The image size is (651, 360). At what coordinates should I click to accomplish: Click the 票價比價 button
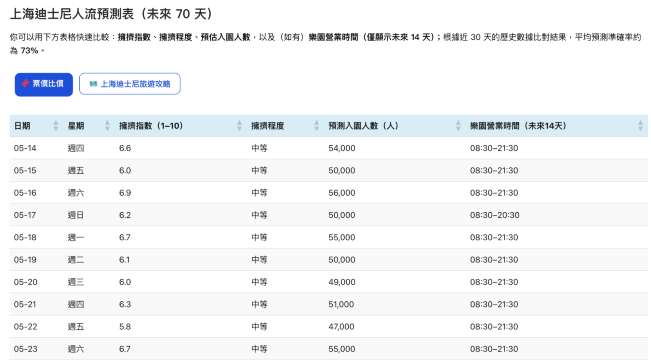pos(44,84)
